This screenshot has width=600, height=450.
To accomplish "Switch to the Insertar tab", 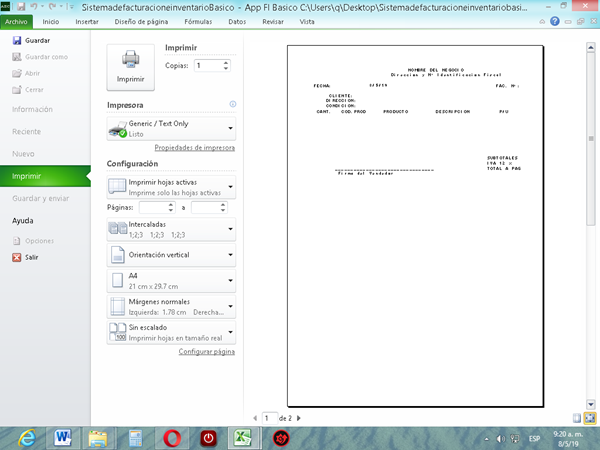I will tap(87, 22).
